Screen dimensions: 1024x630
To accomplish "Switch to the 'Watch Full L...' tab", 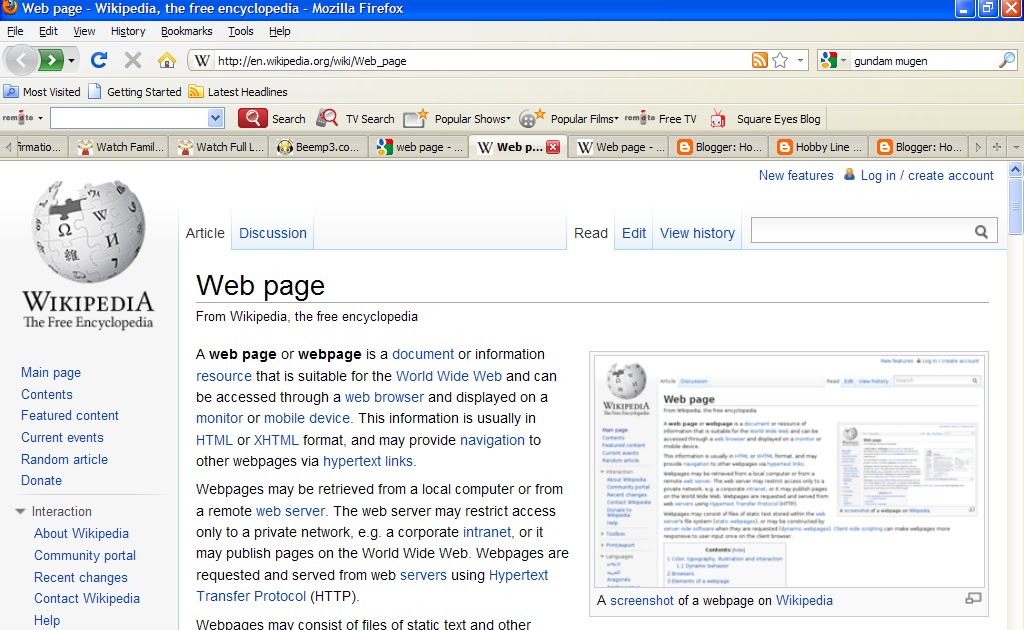I will click(221, 147).
